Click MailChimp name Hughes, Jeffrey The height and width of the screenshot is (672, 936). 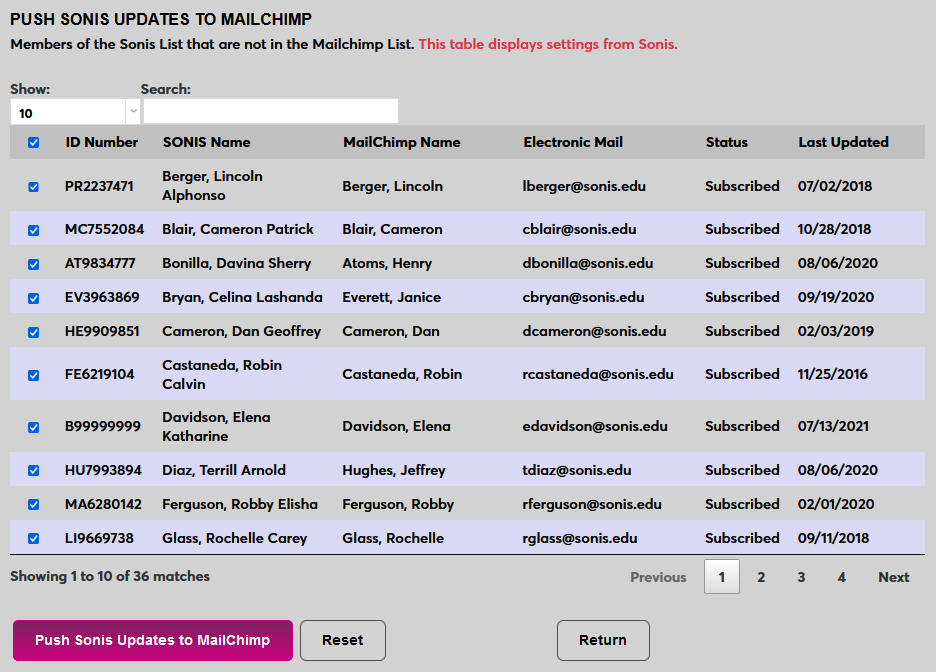click(x=394, y=470)
